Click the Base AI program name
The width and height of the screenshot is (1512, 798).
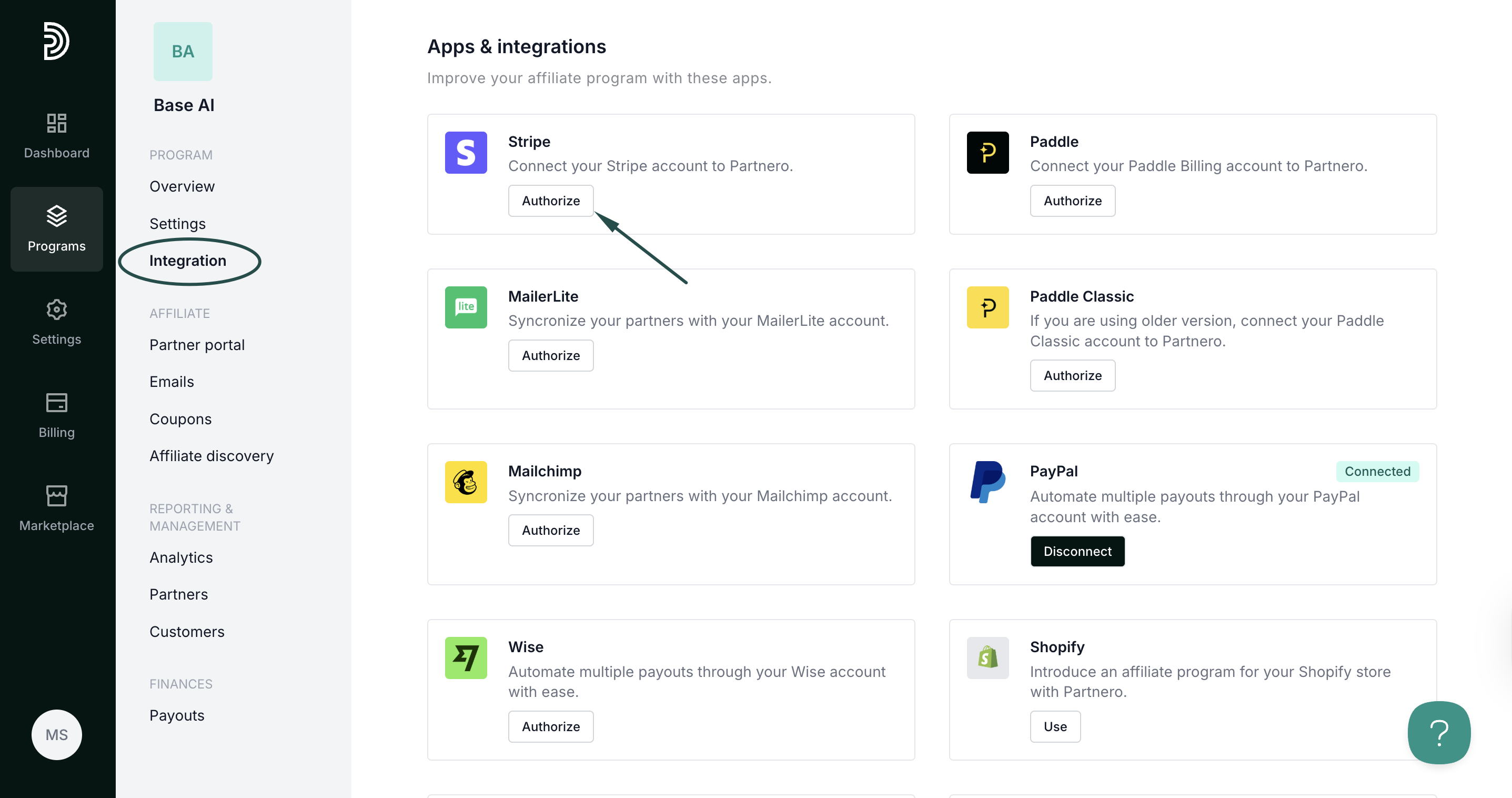point(184,105)
